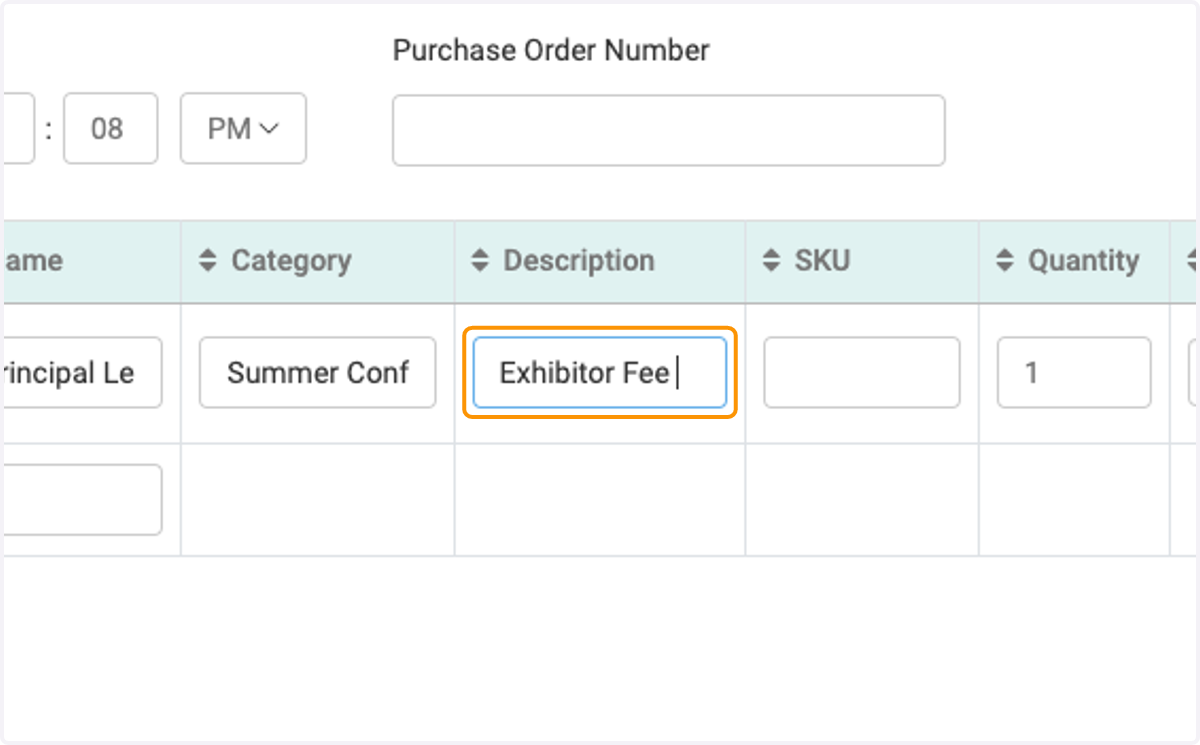Open the PM time period dropdown
The width and height of the screenshot is (1200, 745).
coord(243,128)
